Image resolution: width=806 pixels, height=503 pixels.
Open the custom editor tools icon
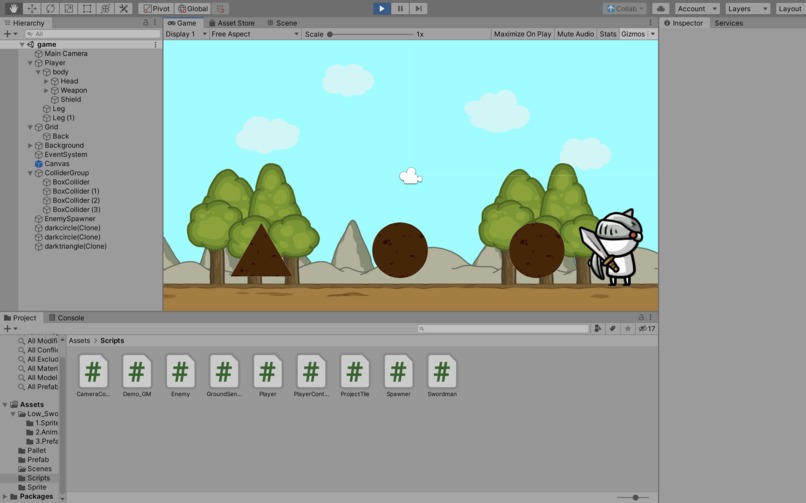pyautogui.click(x=124, y=8)
